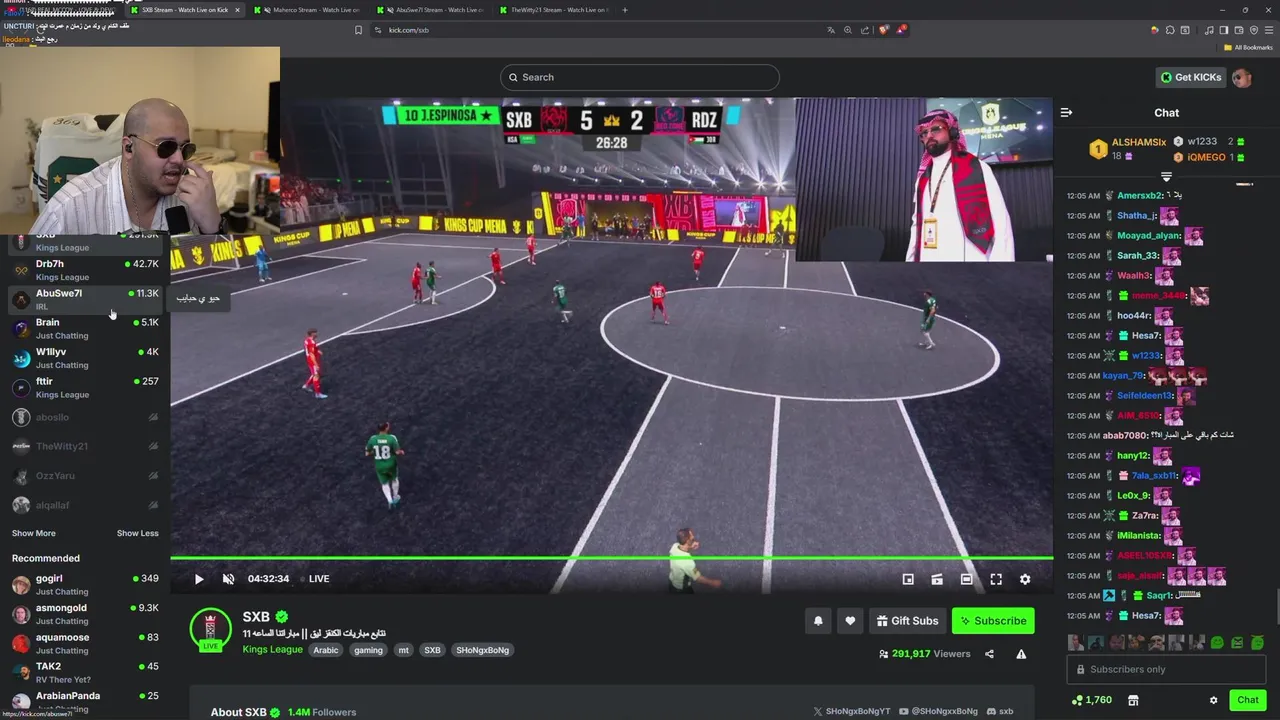Image resolution: width=1280 pixels, height=720 pixels.
Task: View the 1,760 channel points balance
Action: click(1091, 700)
